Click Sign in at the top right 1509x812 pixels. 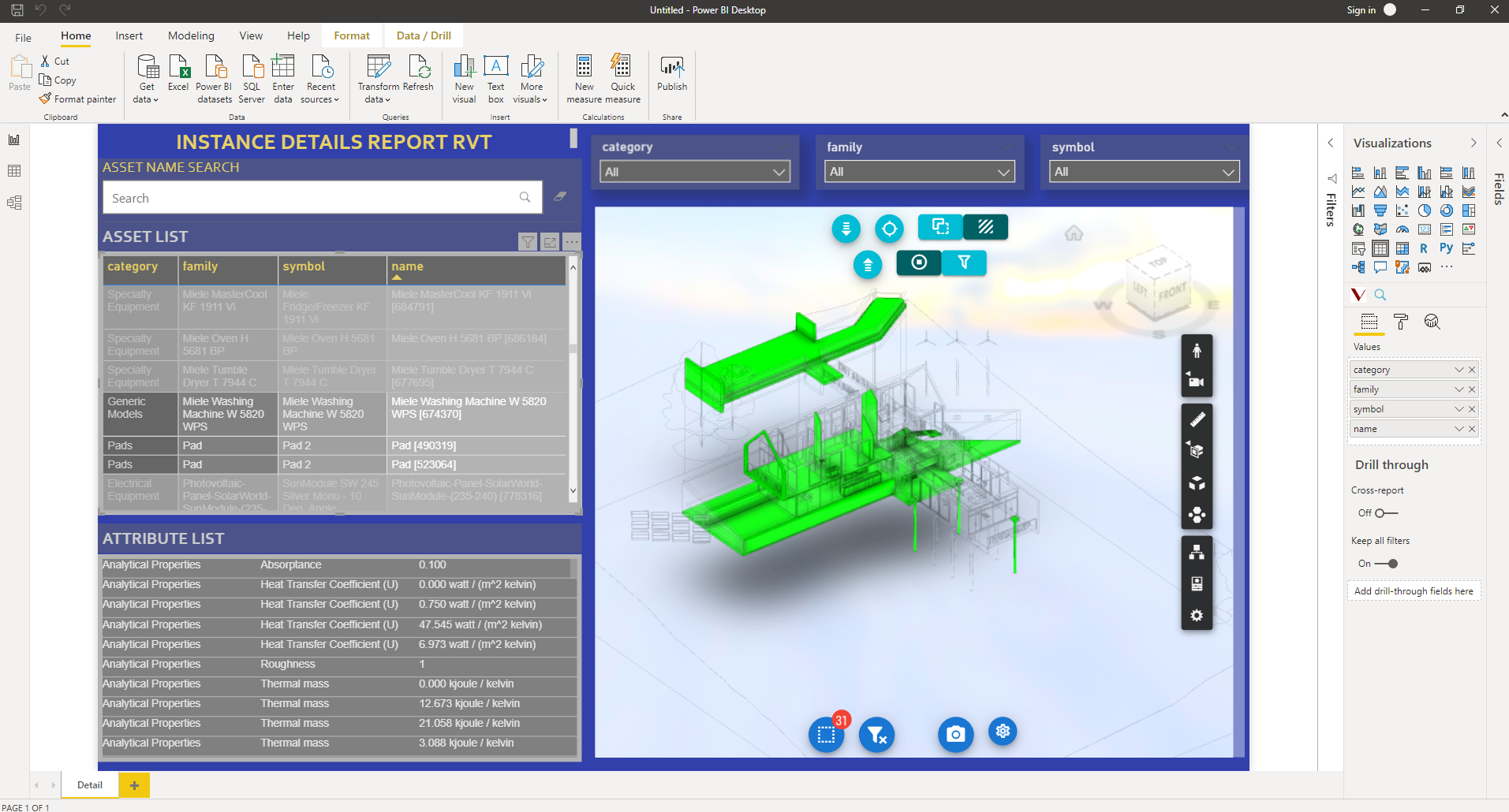coord(1361,9)
